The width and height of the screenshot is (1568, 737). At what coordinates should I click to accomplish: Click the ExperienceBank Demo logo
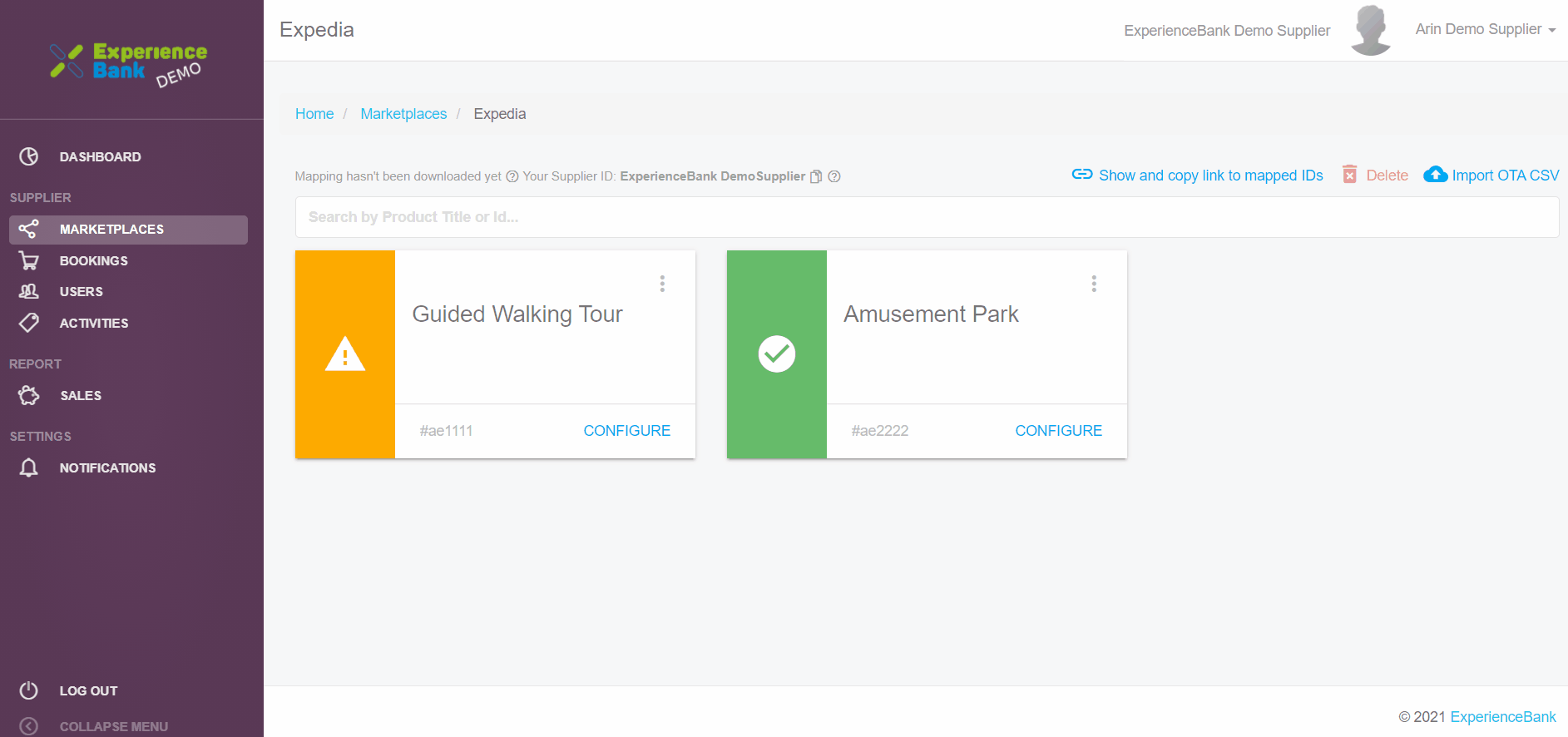(x=129, y=64)
